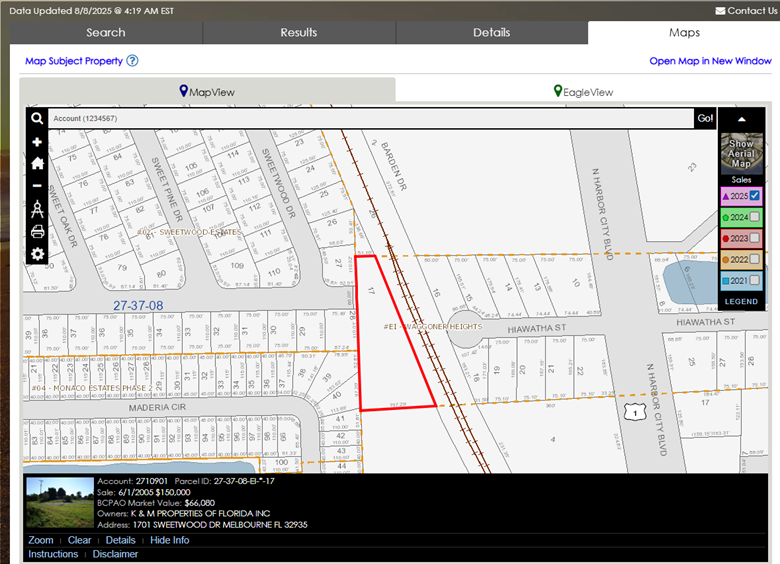
Task: Zoom in with the plus icon
Action: coord(37,143)
